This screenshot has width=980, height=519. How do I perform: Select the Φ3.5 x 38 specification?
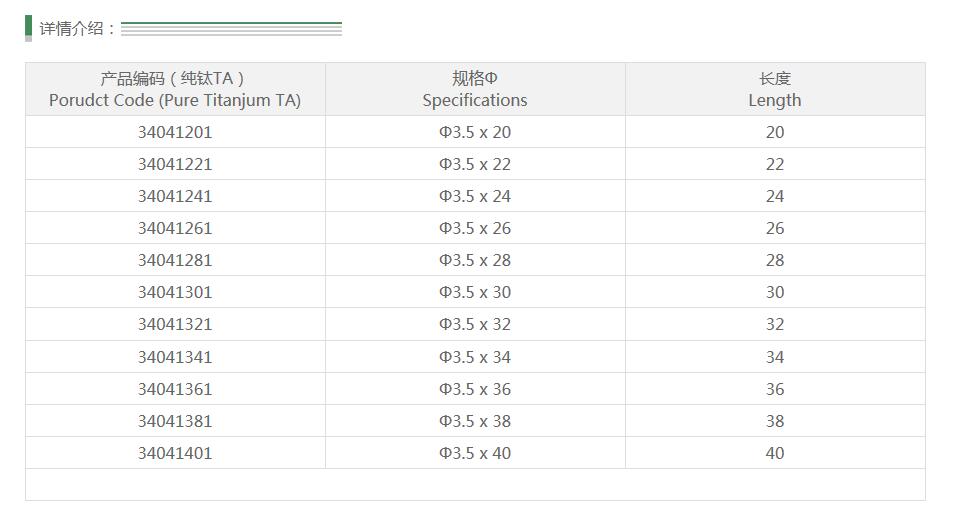475,421
